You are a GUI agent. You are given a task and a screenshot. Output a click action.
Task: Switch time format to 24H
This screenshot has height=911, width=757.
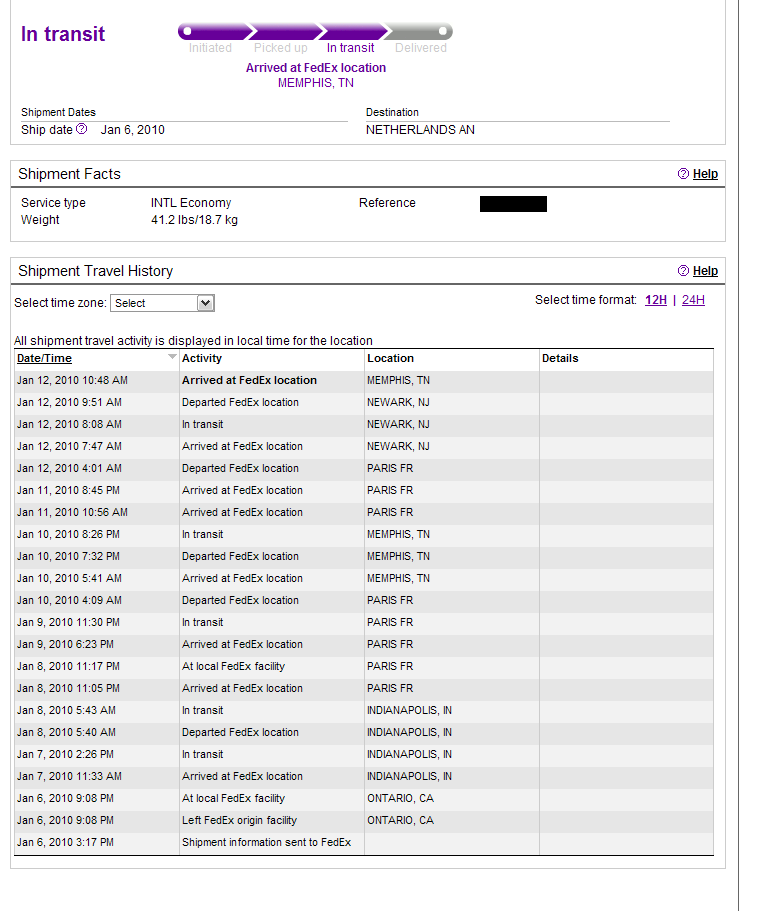pyautogui.click(x=693, y=300)
